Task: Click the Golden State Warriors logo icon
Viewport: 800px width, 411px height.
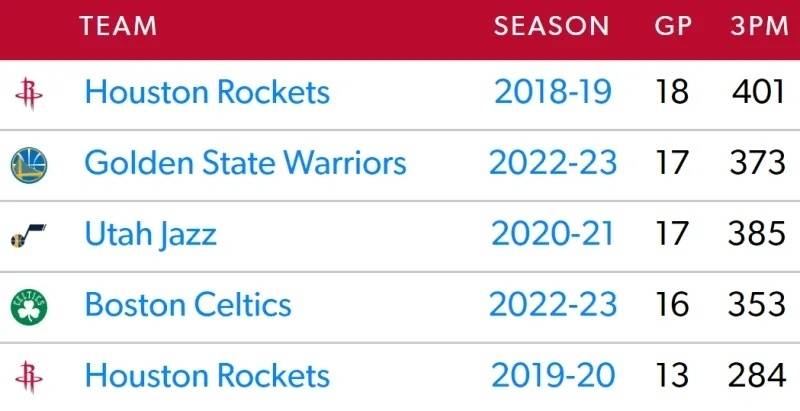Action: [x=29, y=165]
